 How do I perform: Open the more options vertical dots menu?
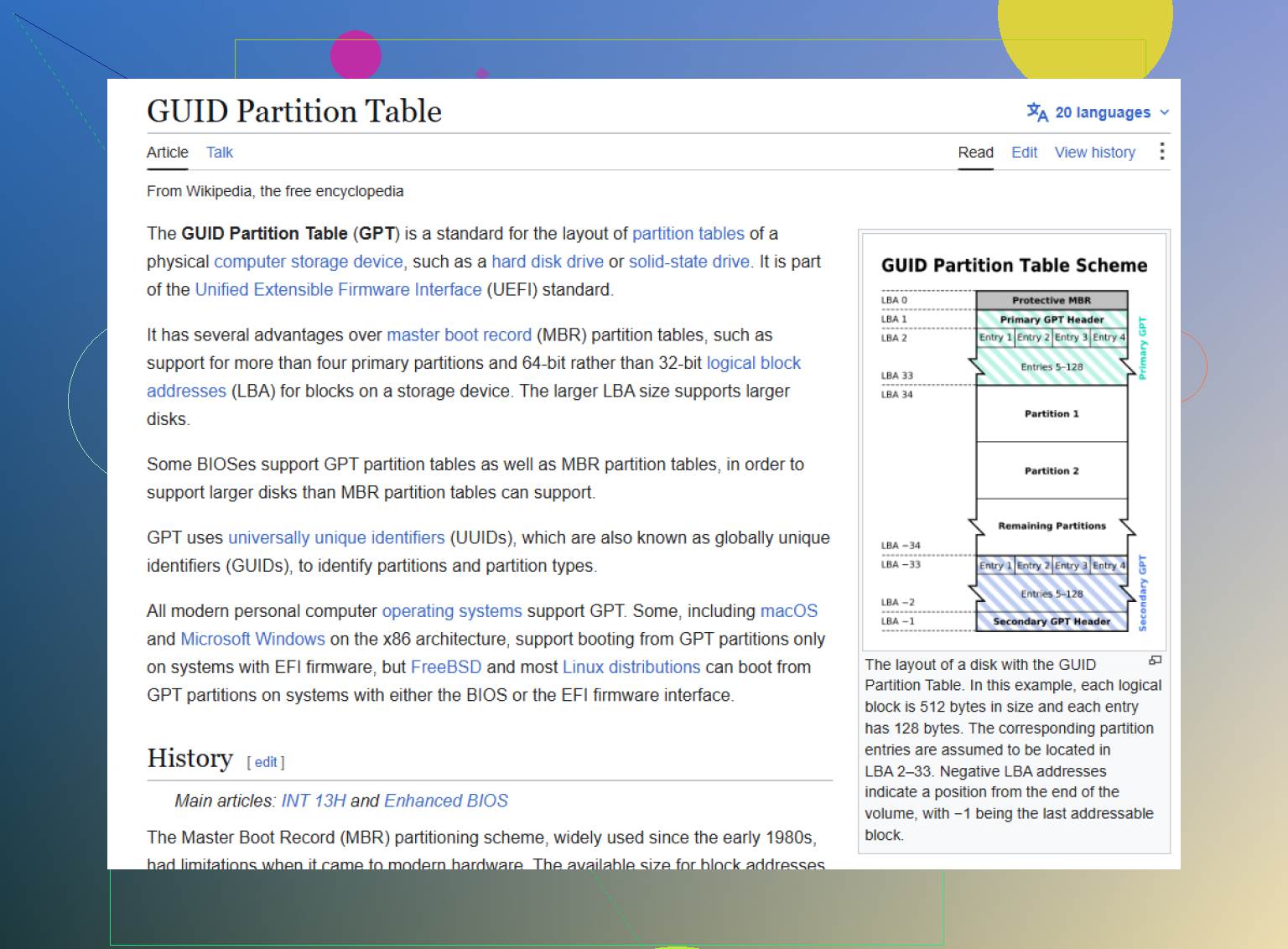1161,152
